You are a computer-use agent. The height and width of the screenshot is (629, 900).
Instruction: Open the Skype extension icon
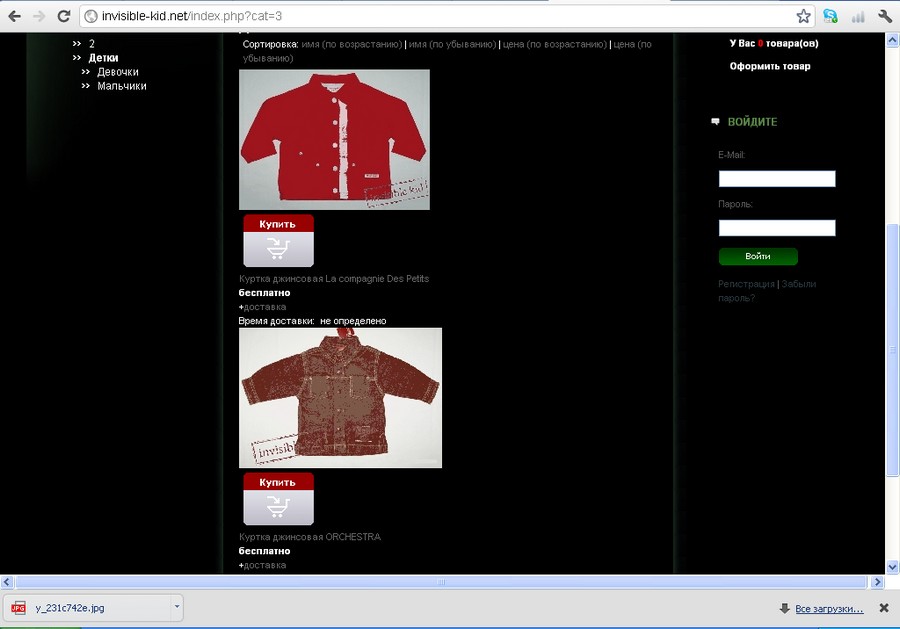(830, 16)
